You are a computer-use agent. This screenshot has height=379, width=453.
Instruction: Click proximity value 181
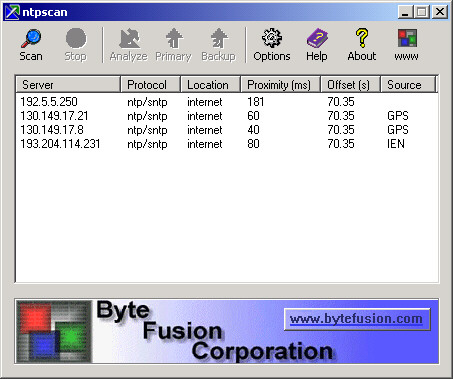point(256,102)
